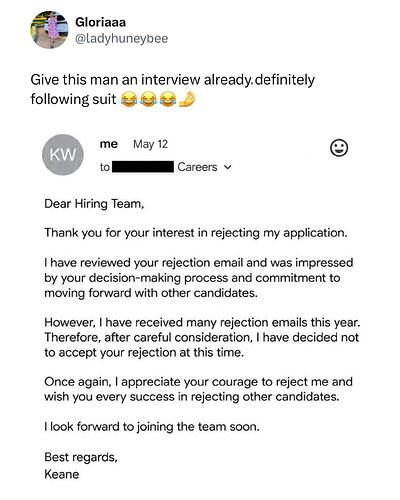Click the 'Best regards,' sign-off line
This screenshot has height=500, width=400.
[81, 457]
